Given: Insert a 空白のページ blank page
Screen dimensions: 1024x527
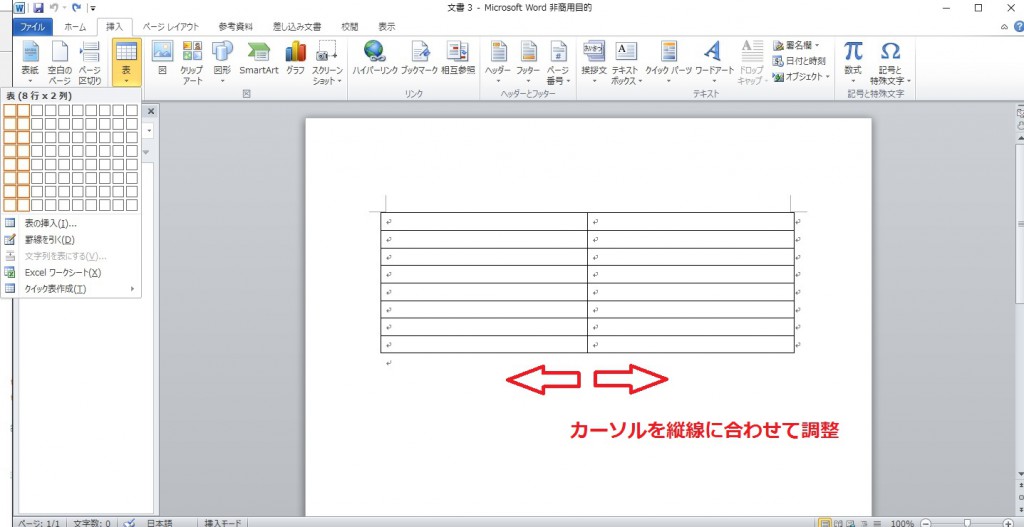Looking at the screenshot, I should [x=59, y=63].
